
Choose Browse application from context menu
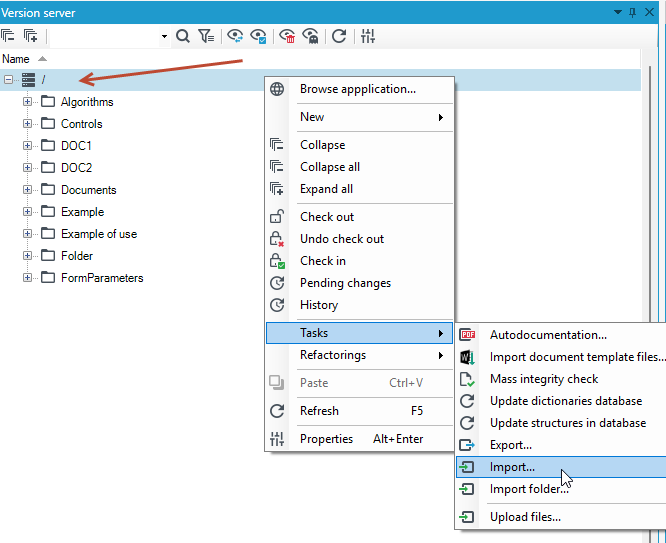click(x=359, y=89)
